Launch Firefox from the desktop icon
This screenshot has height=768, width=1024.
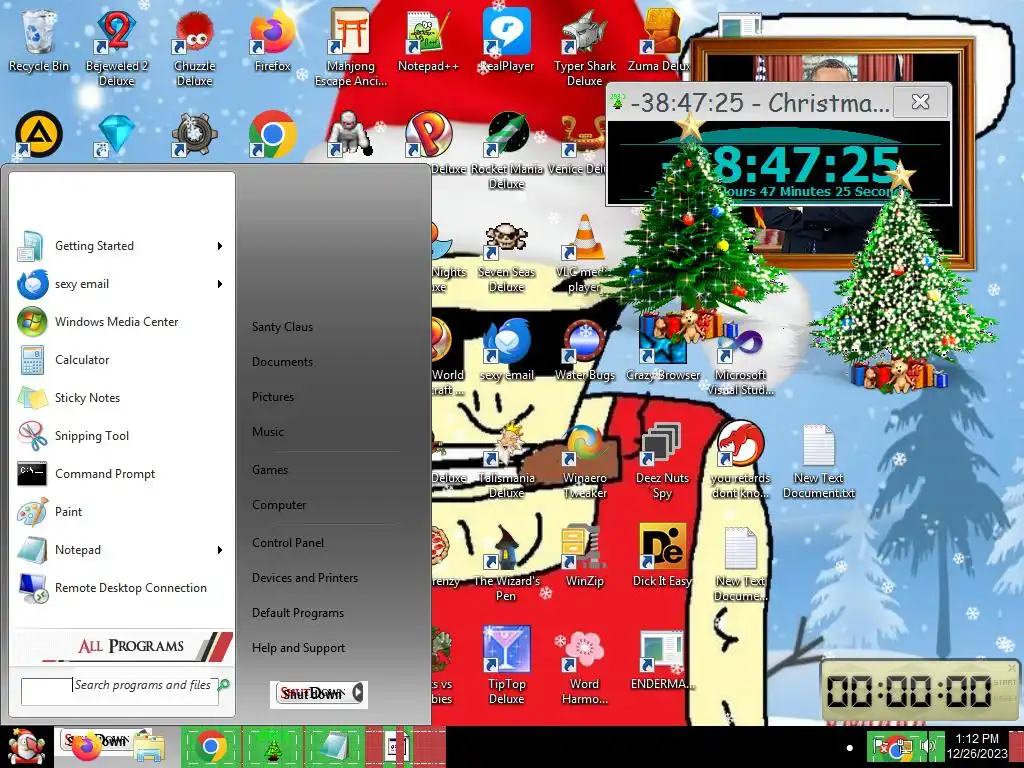tap(272, 42)
